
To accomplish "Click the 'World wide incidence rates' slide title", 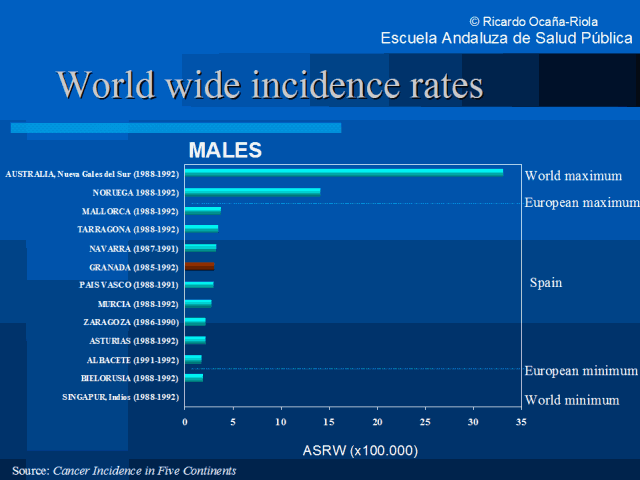I will tap(270, 84).
